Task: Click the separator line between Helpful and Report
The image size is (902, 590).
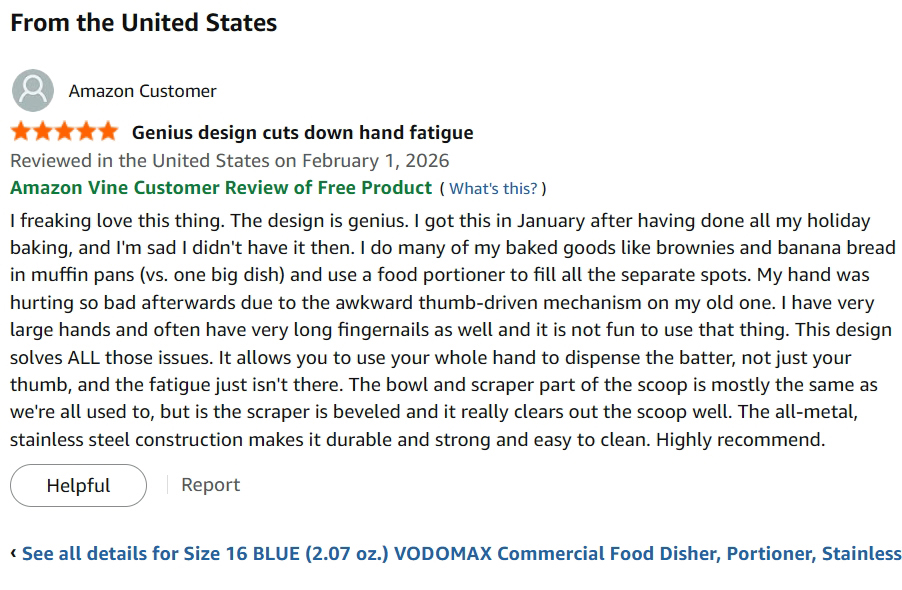Action: 167,485
